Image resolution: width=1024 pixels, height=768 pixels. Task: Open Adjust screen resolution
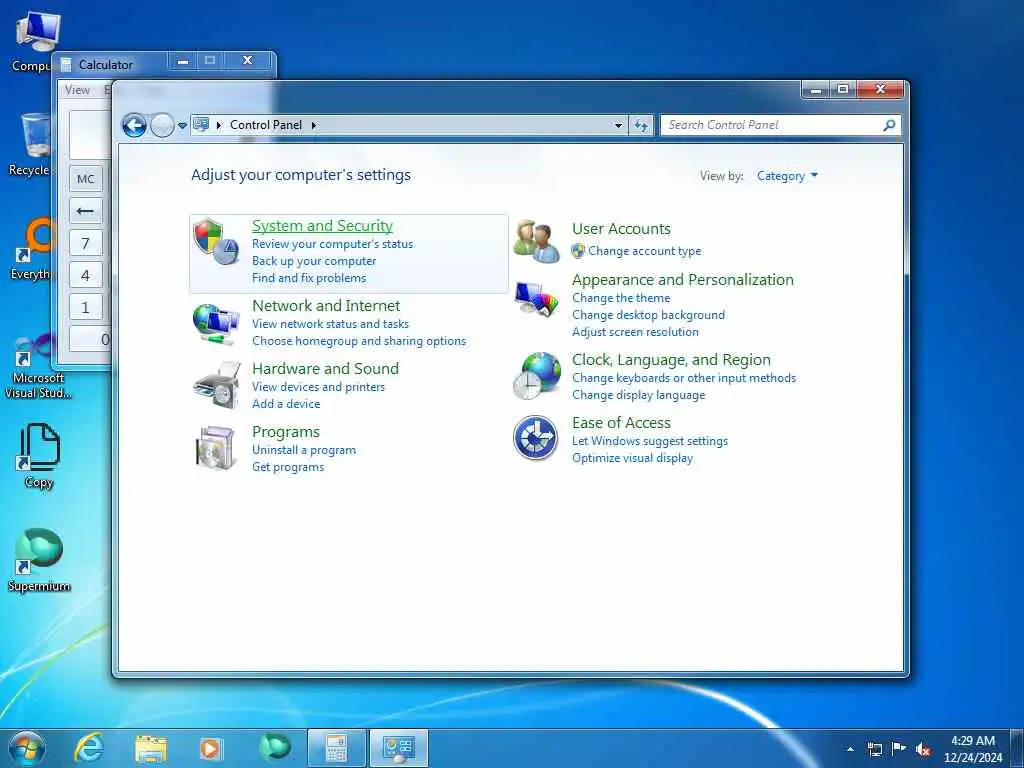[x=635, y=332]
